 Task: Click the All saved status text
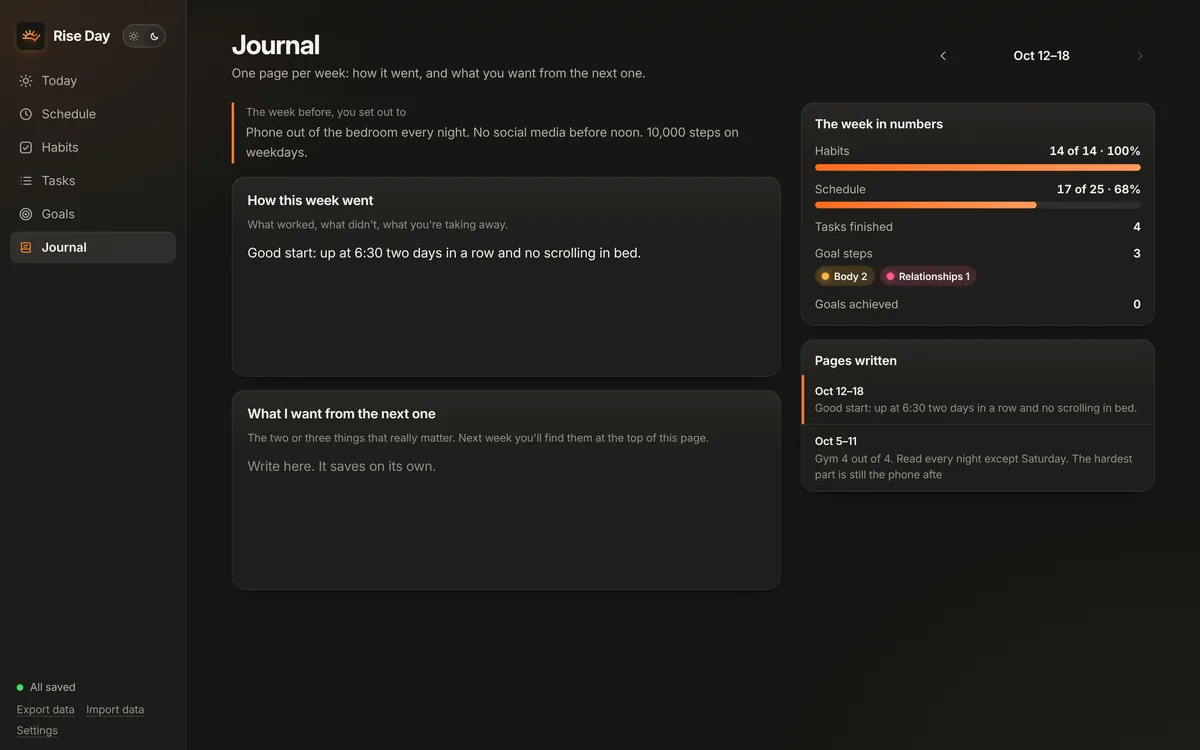[x=53, y=688]
